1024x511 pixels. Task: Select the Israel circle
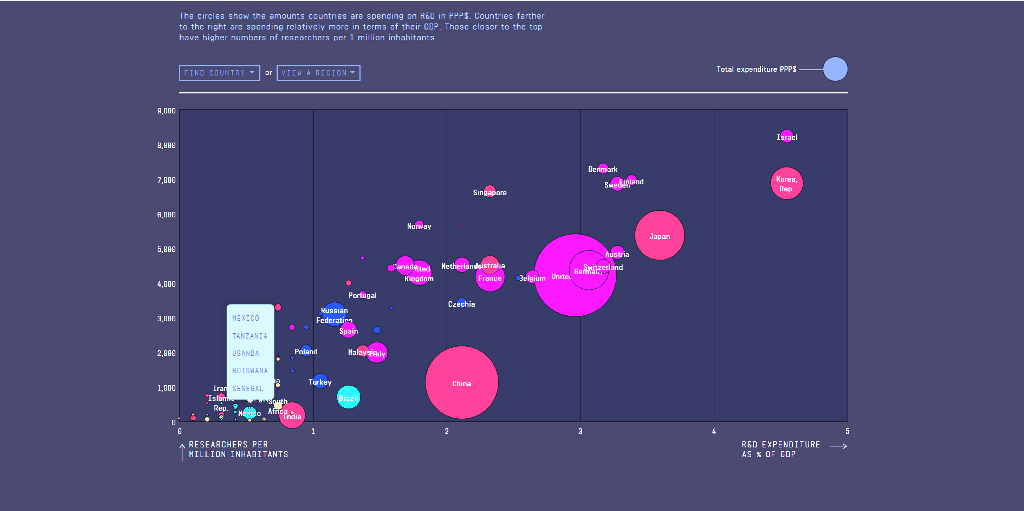click(x=787, y=137)
